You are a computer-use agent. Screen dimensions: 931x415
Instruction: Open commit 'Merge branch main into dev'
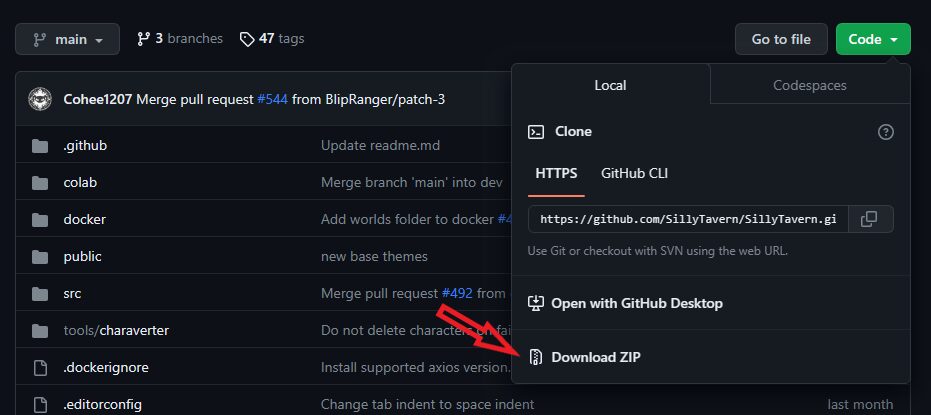coord(412,182)
